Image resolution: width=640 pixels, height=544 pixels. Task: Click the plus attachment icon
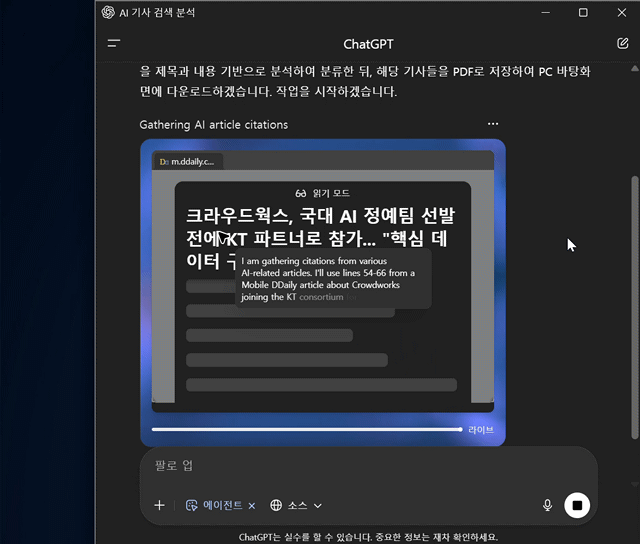pos(159,505)
